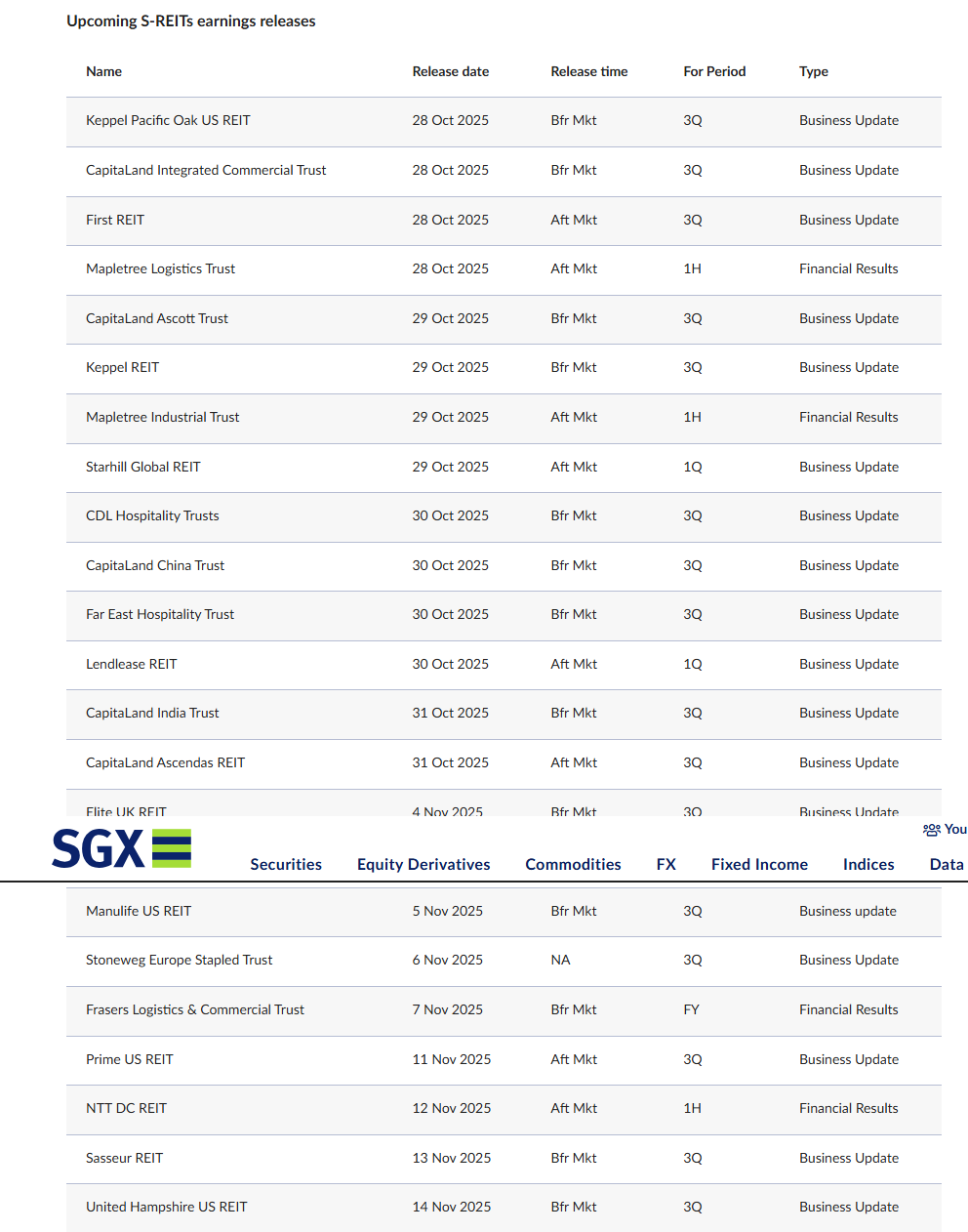
Task: Click the Name column header
Action: tap(103, 71)
